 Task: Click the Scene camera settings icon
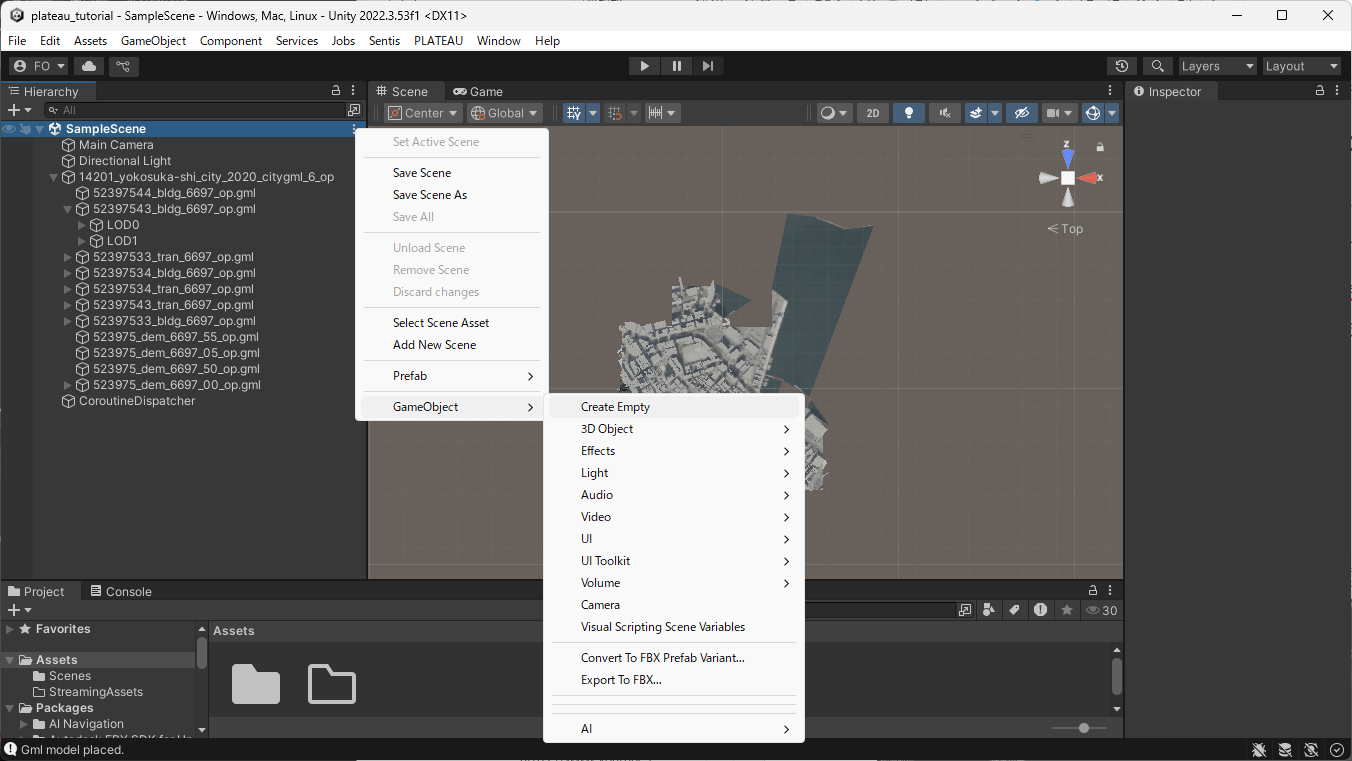[1053, 113]
